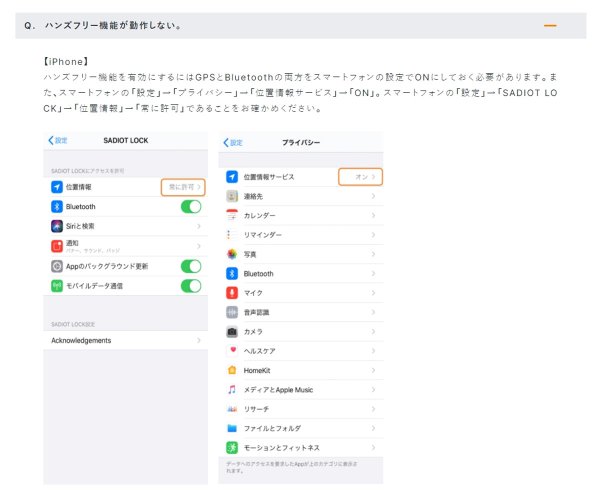Screen dimensions: 600x500
Task: Click the 【iPhone】 heading text
Action: (x=66, y=62)
